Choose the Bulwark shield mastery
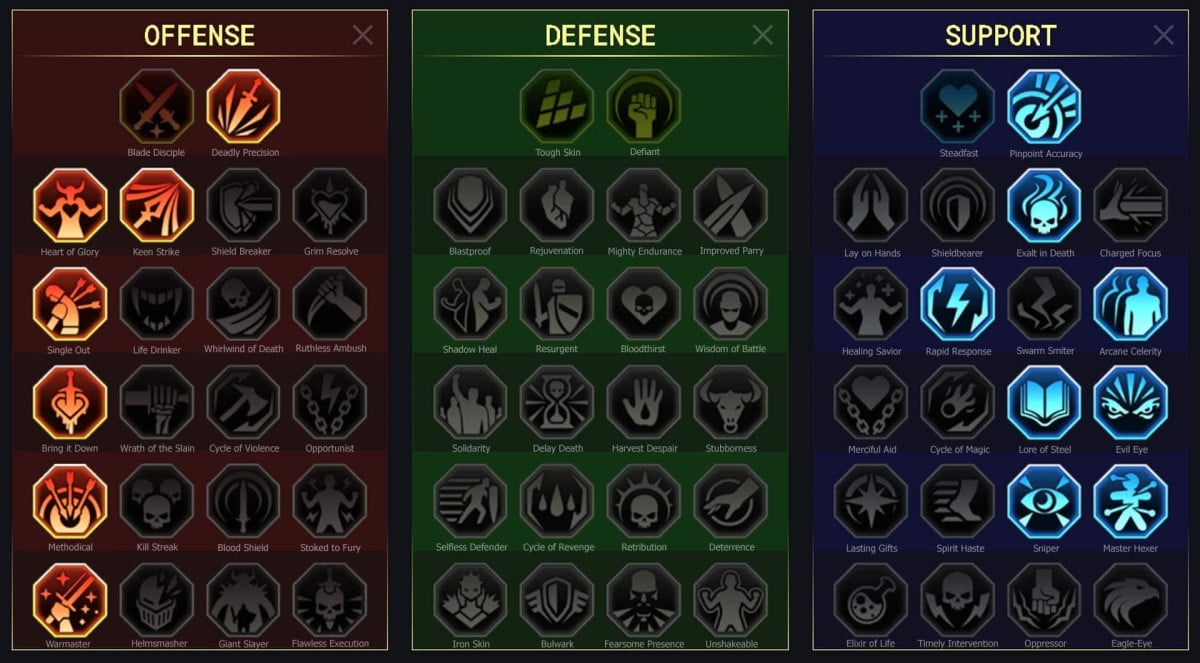1200x663 pixels. pos(557,599)
